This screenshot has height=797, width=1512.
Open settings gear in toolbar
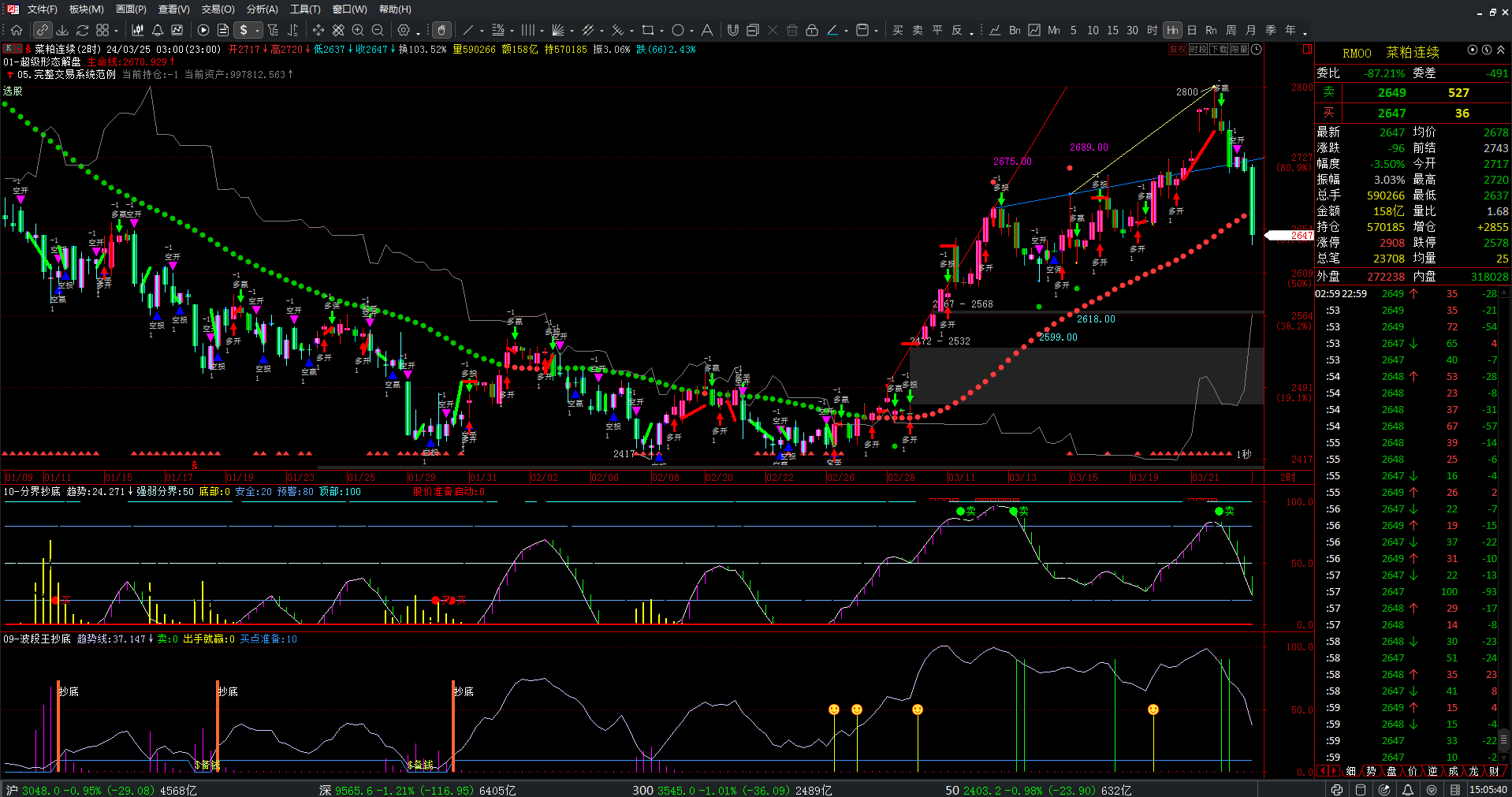click(x=404, y=30)
